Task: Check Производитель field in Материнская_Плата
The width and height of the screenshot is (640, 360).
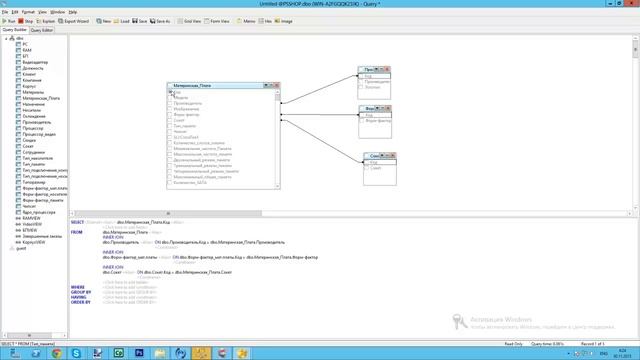Action: (170, 104)
